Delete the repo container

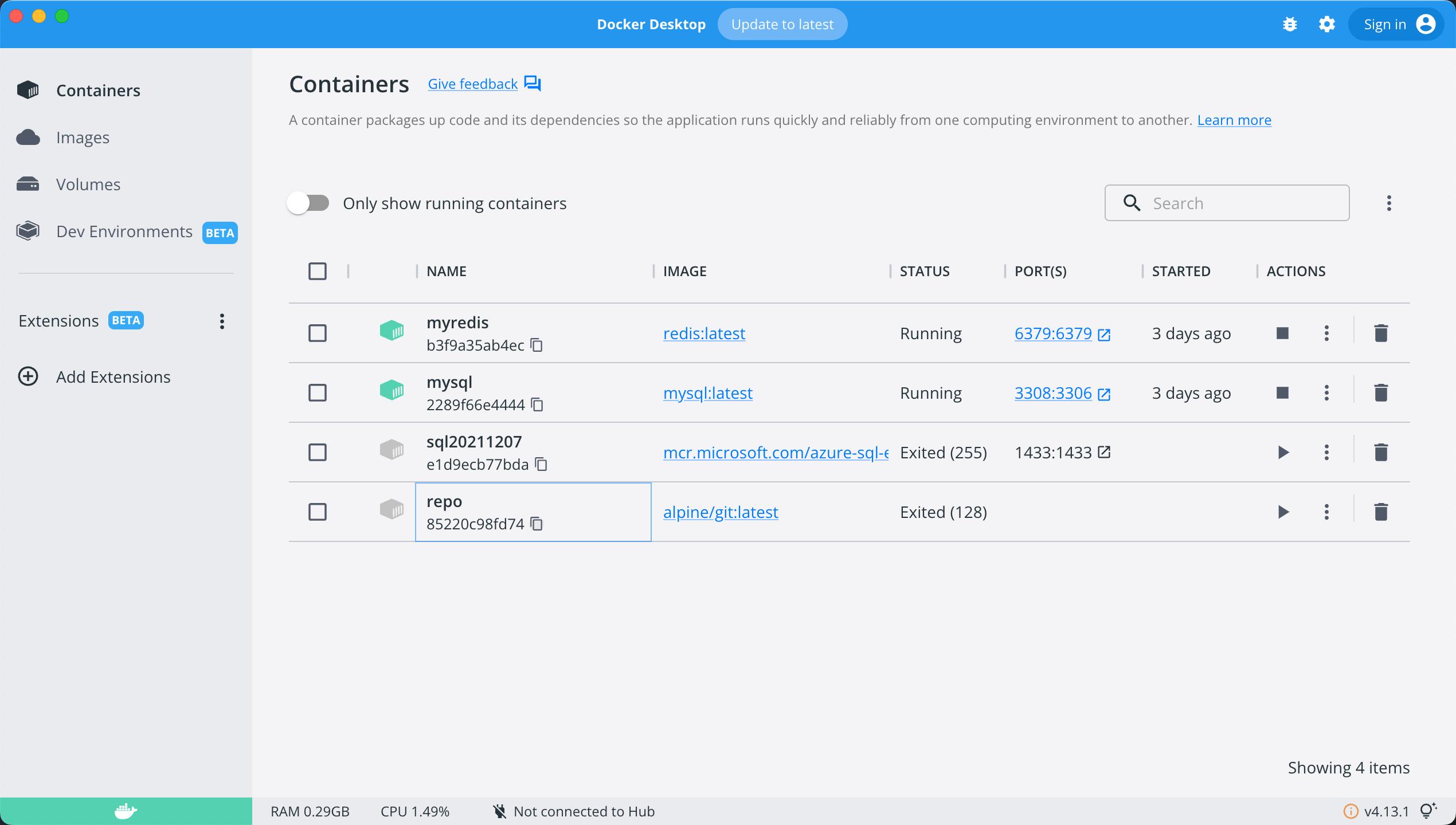pyautogui.click(x=1380, y=512)
